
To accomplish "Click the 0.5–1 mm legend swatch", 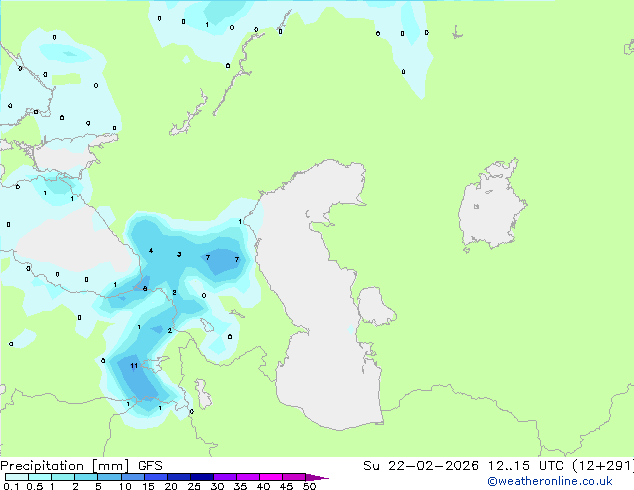I will (x=40, y=477).
